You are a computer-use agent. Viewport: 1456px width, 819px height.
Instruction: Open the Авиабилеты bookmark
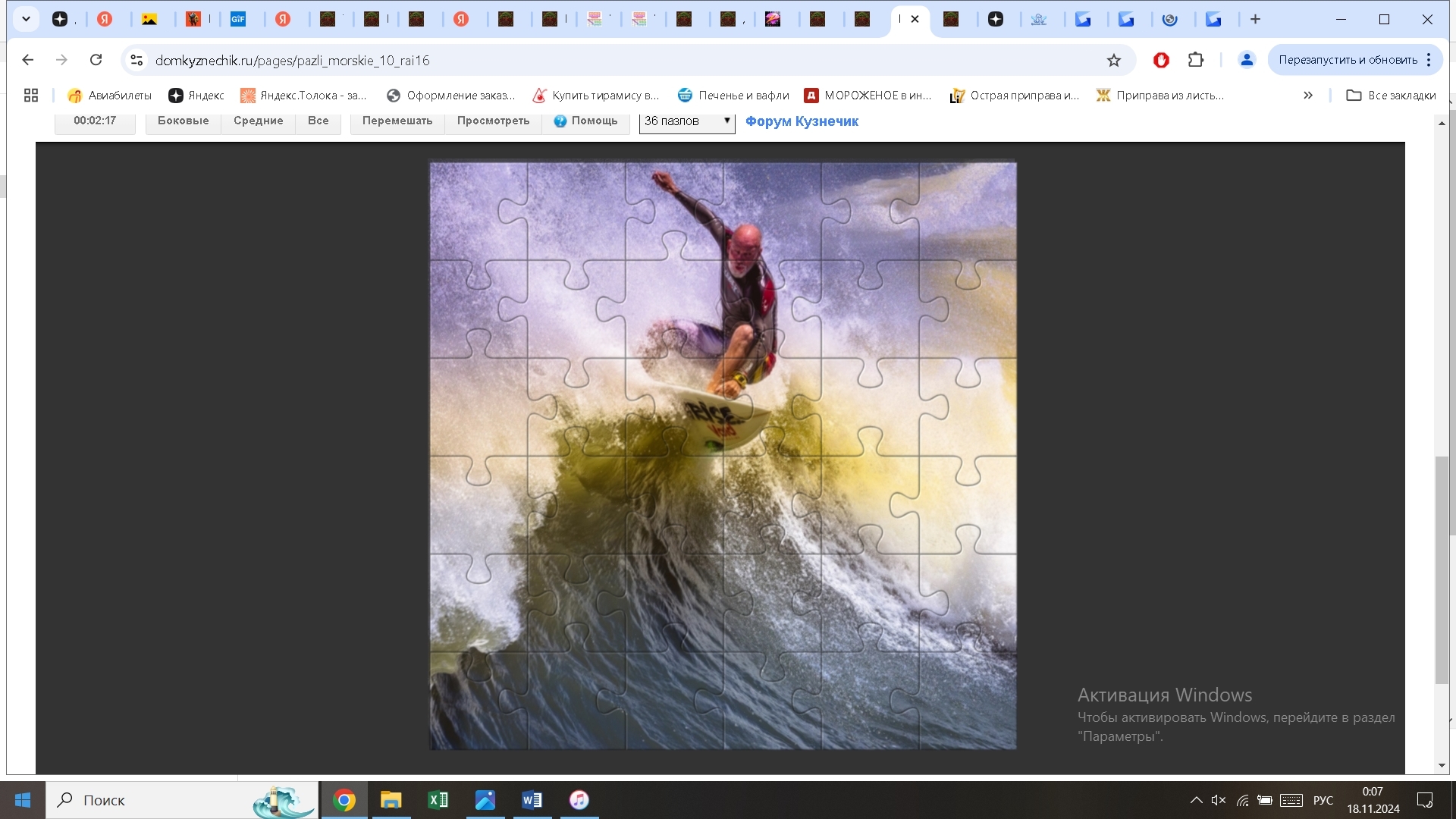click(109, 96)
